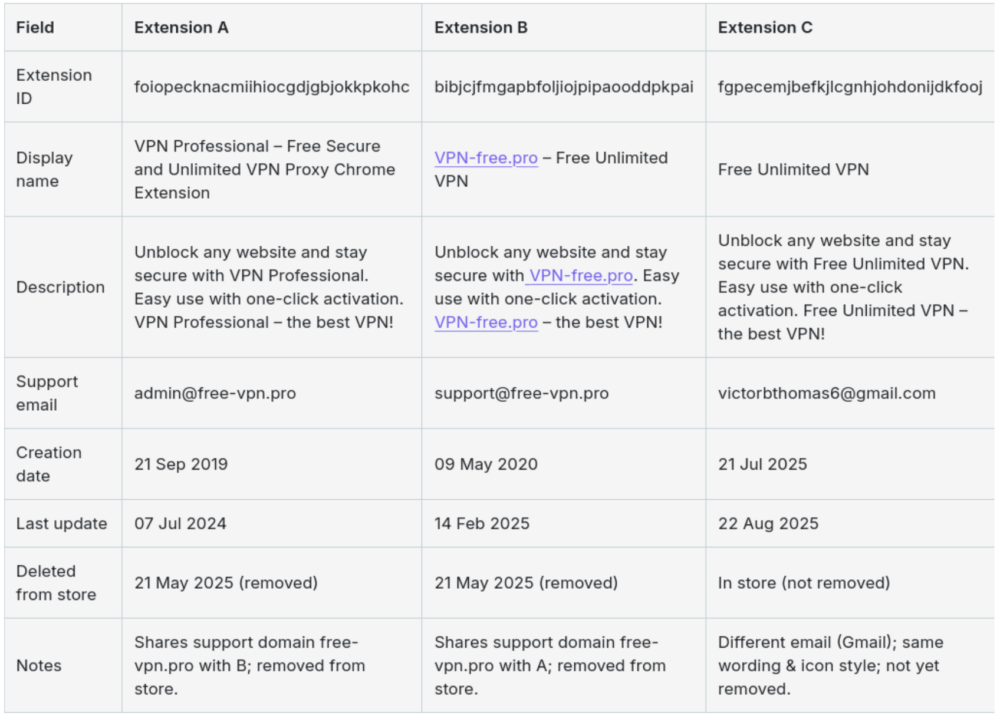Screen dimensions: 1000x719
Task: Select the last update 14 Feb 2025
Action: [482, 524]
